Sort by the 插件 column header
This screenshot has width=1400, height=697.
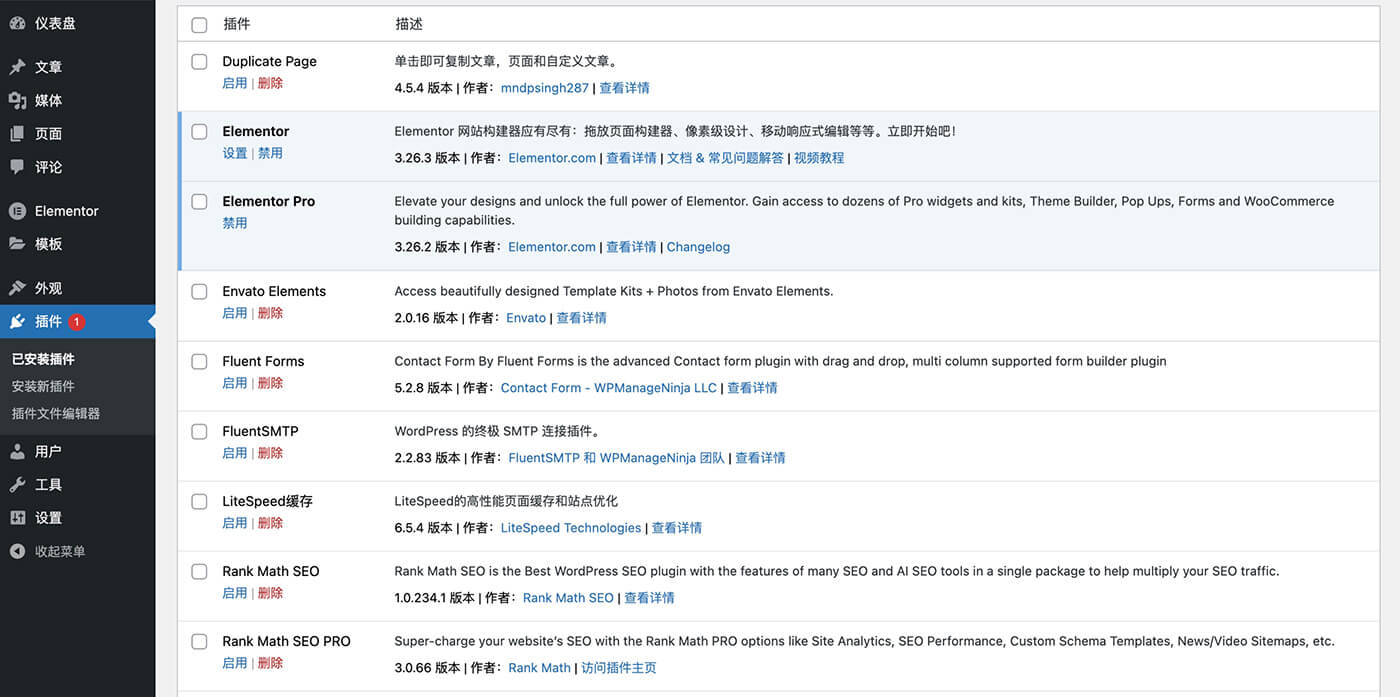click(237, 24)
